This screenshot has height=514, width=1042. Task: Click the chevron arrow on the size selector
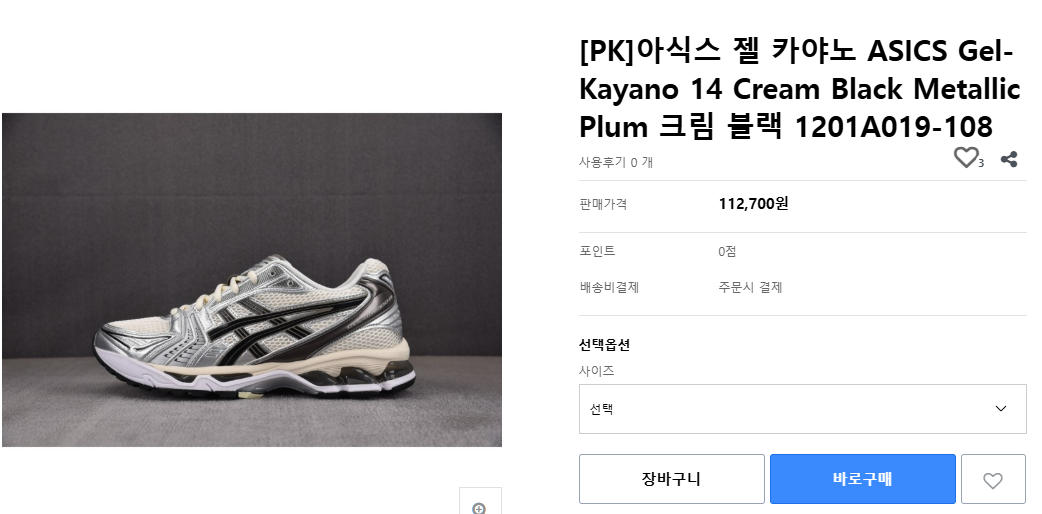[x=1000, y=409]
